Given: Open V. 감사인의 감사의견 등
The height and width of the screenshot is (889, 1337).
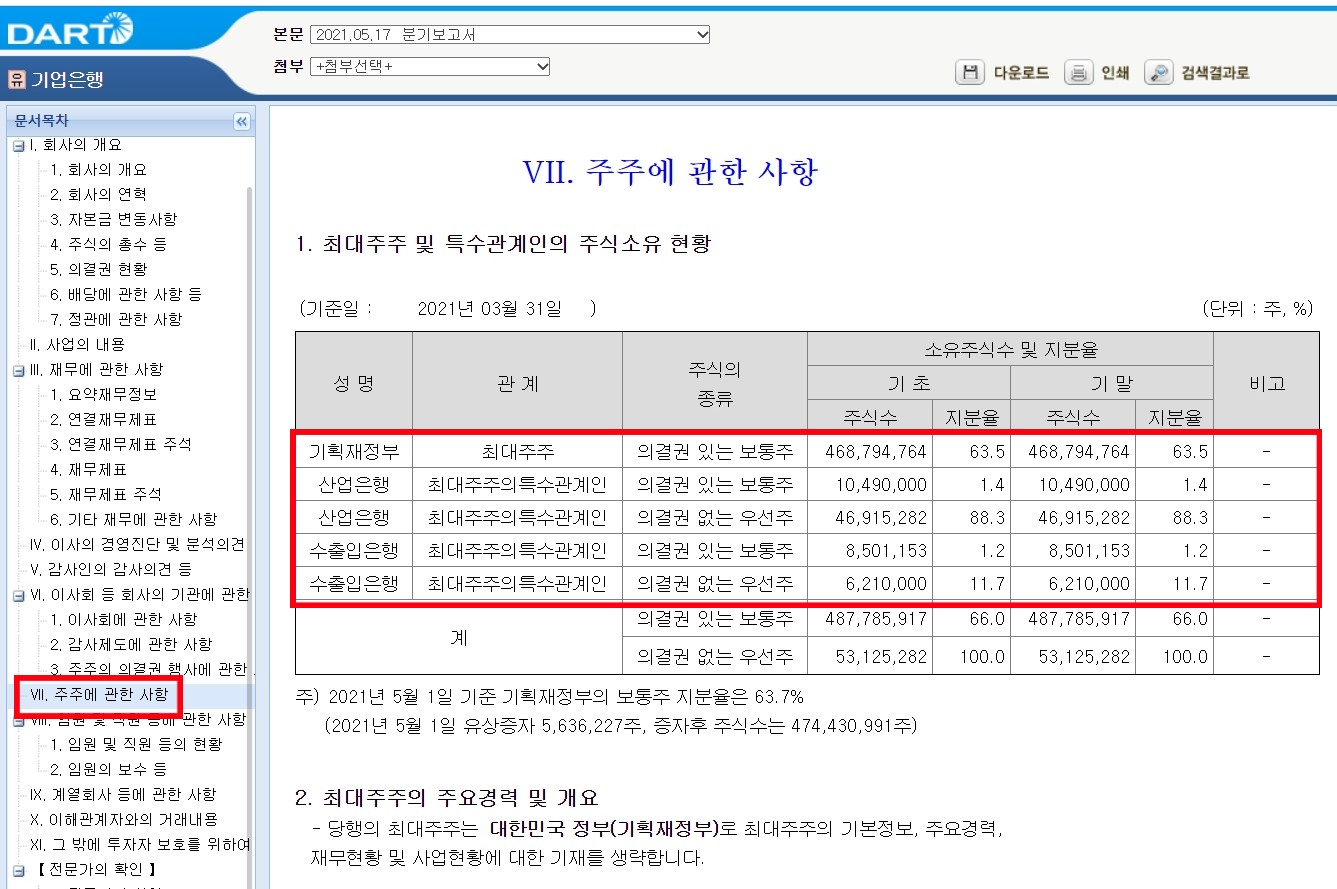Looking at the screenshot, I should pos(110,570).
